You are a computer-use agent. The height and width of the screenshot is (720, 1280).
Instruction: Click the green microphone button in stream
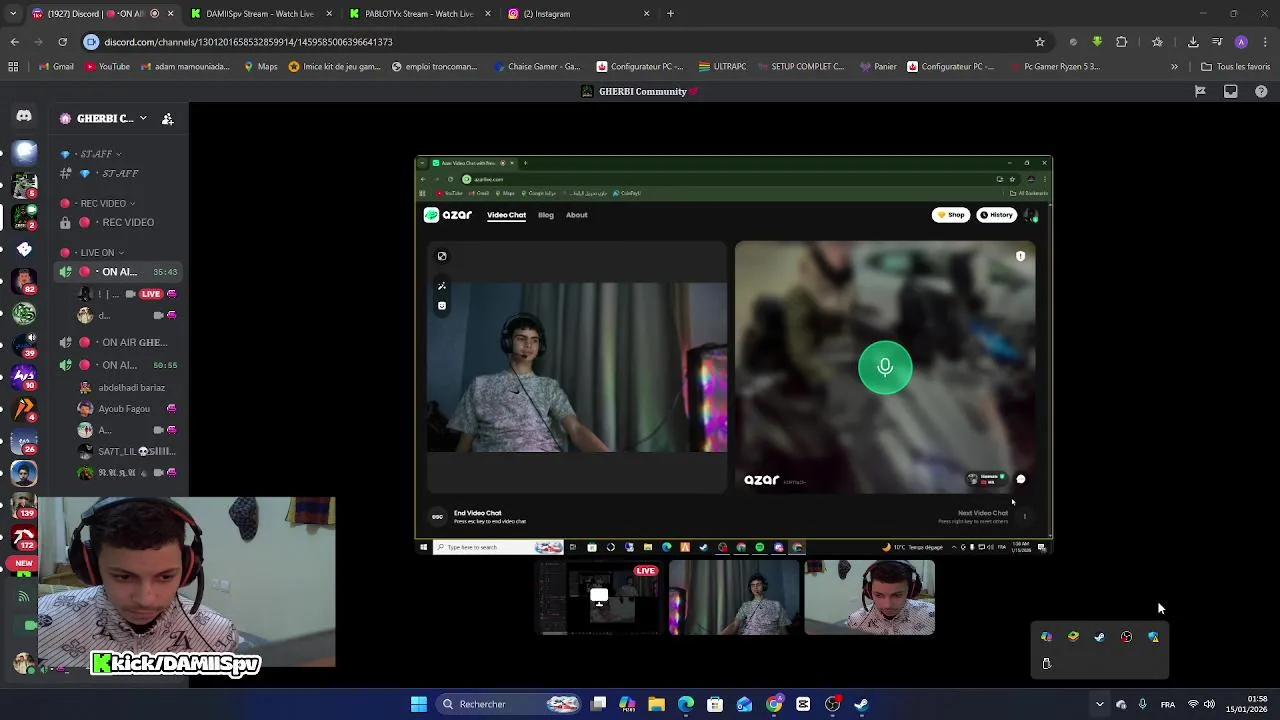click(885, 367)
